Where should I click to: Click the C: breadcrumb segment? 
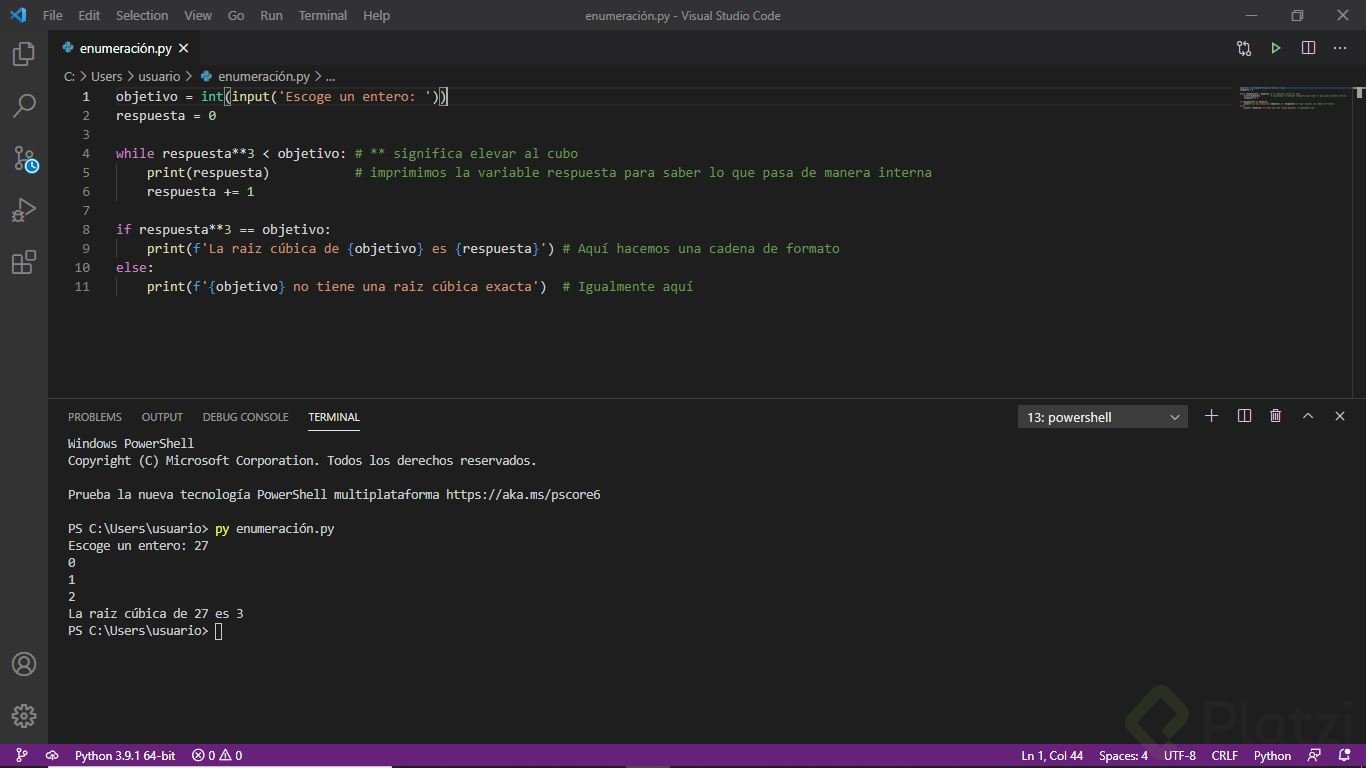[x=70, y=76]
